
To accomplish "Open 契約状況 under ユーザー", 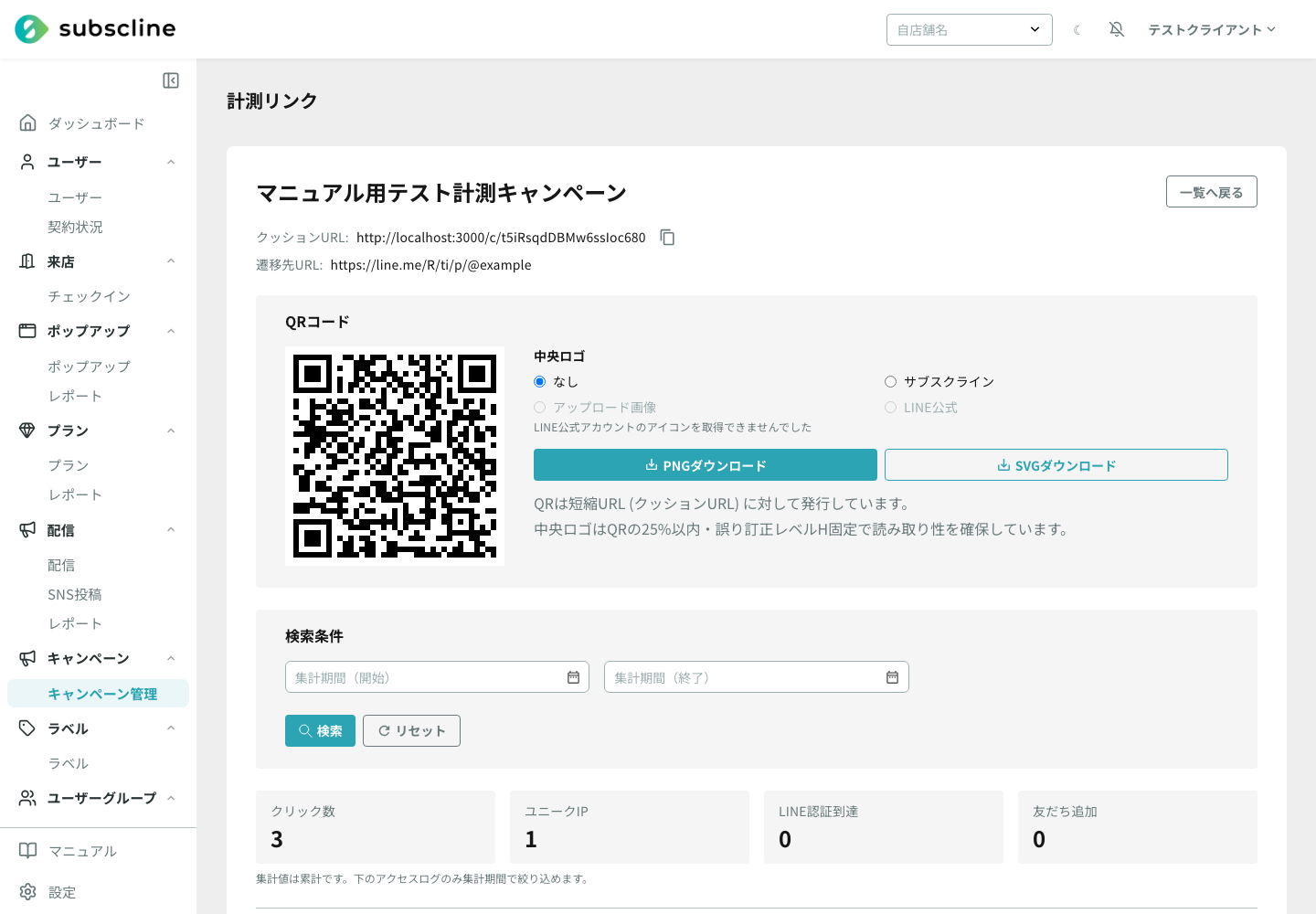I will pos(75,227).
